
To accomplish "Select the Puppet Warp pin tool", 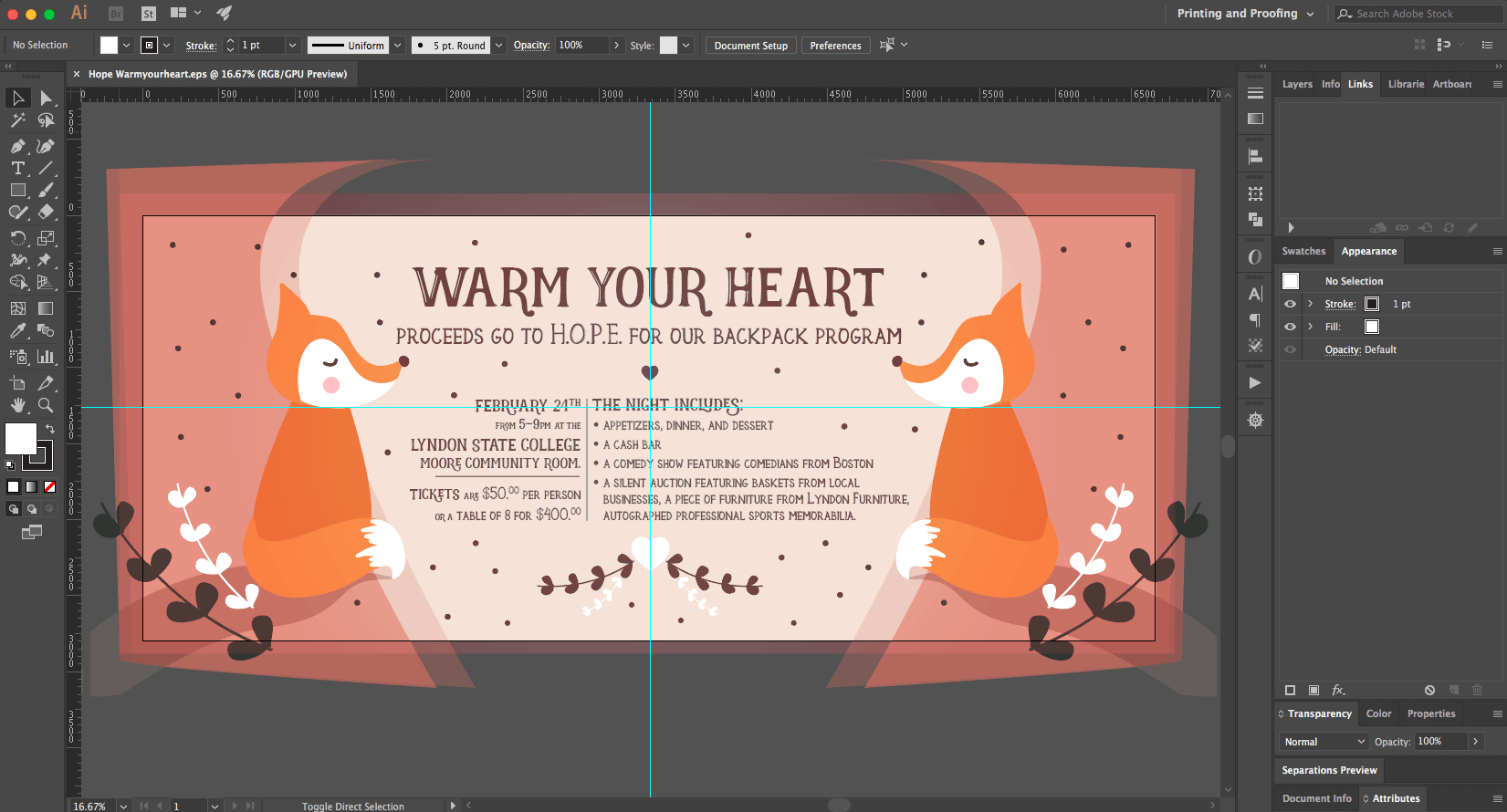I will (x=46, y=260).
